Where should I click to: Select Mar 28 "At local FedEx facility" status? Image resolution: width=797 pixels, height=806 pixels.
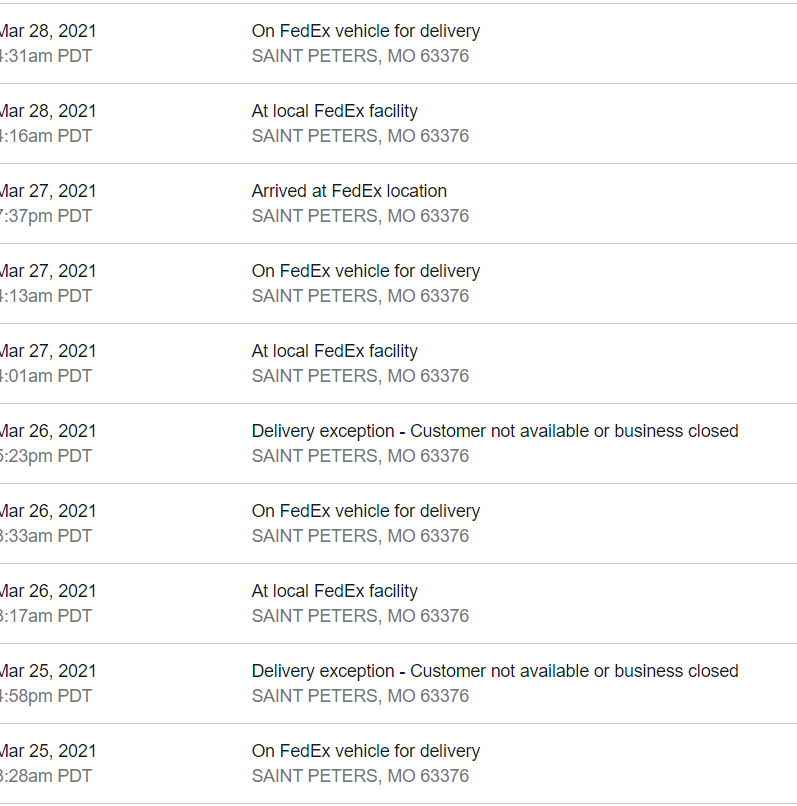[x=334, y=111]
